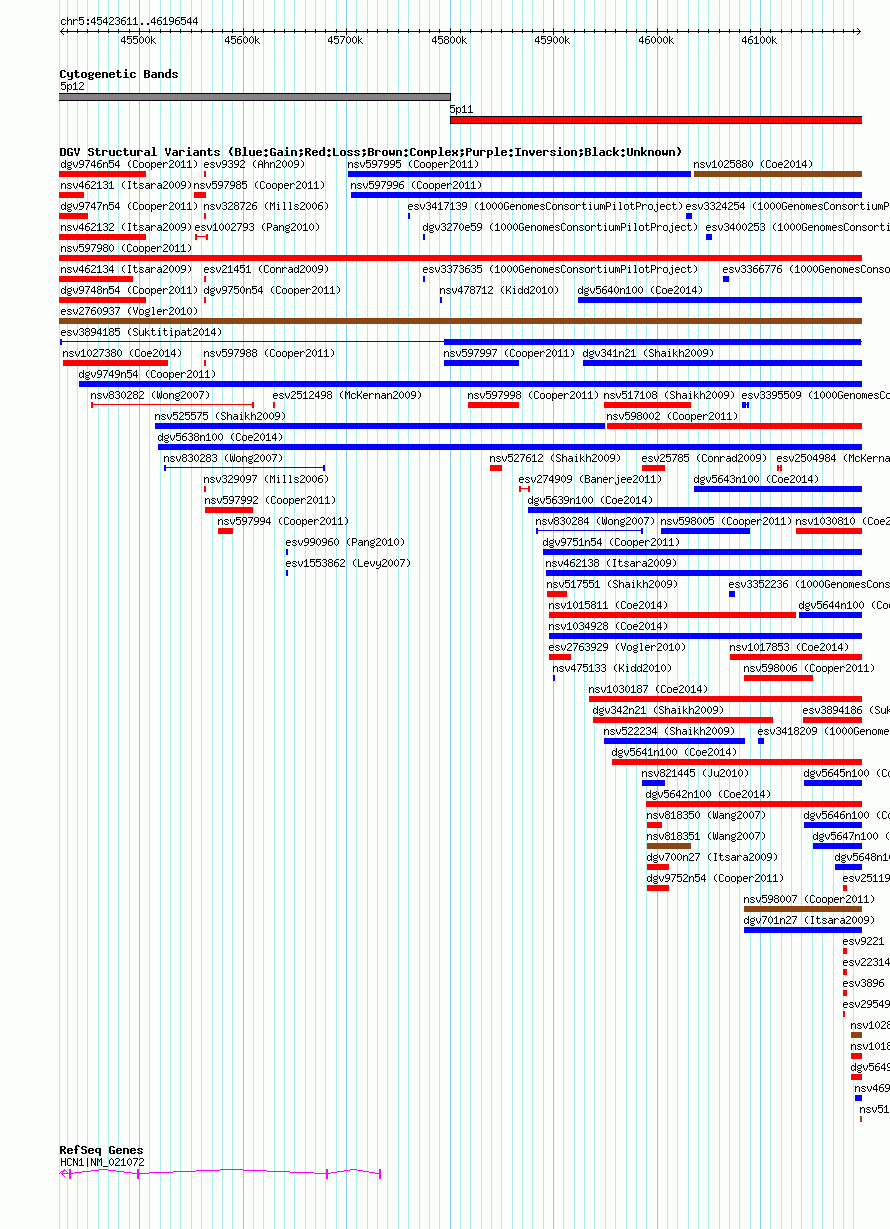Click the 45500k ruler tick label
The height and width of the screenshot is (1229, 890).
138,40
